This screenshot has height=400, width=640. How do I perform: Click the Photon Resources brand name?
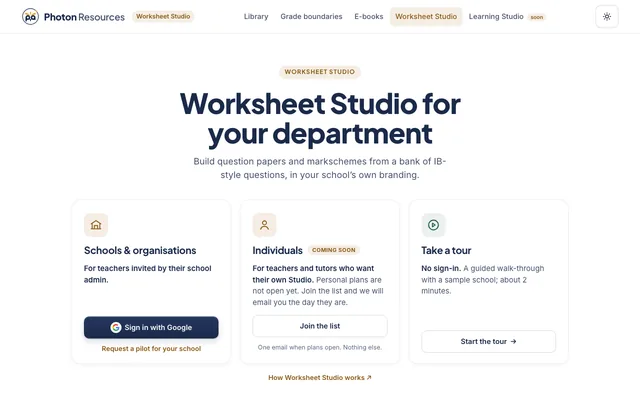[84, 17]
